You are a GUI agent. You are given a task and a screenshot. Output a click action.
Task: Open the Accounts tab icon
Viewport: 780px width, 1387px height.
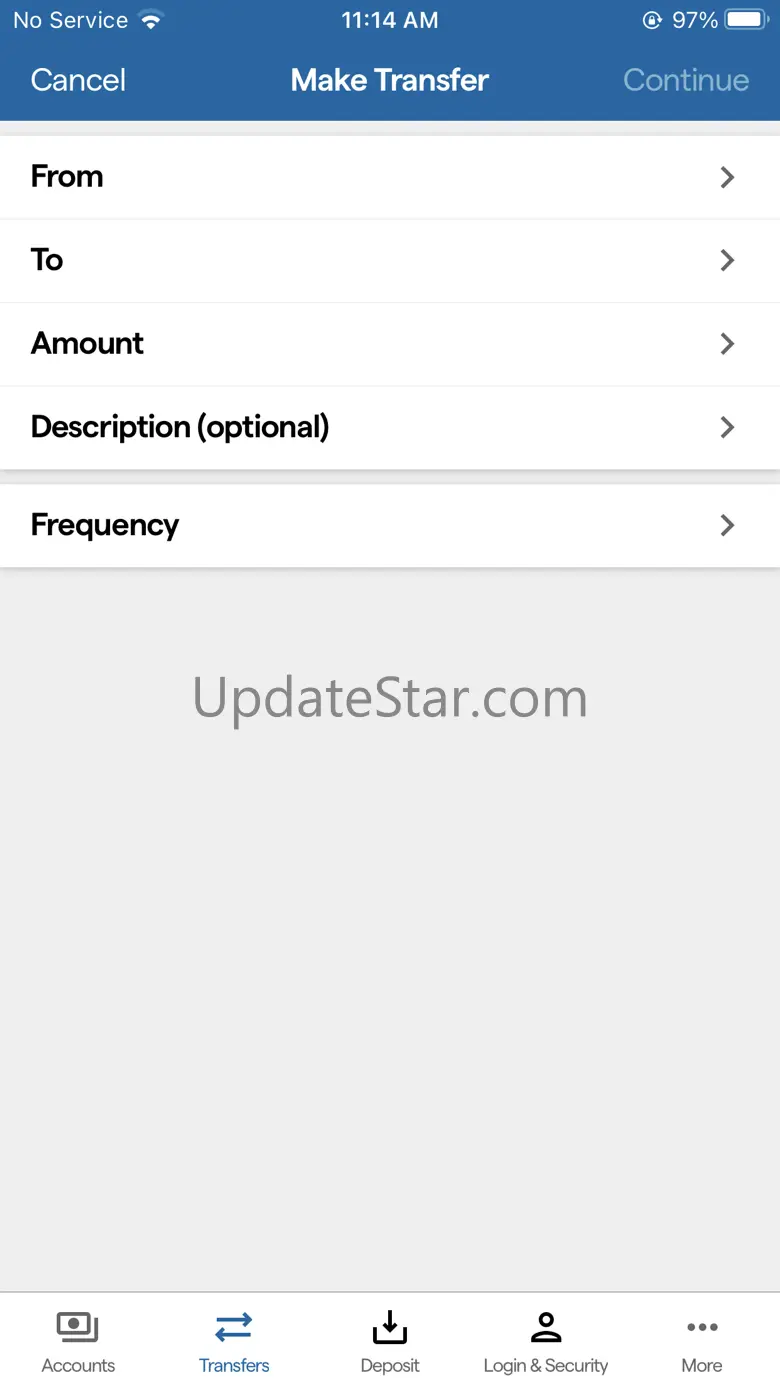(78, 1327)
